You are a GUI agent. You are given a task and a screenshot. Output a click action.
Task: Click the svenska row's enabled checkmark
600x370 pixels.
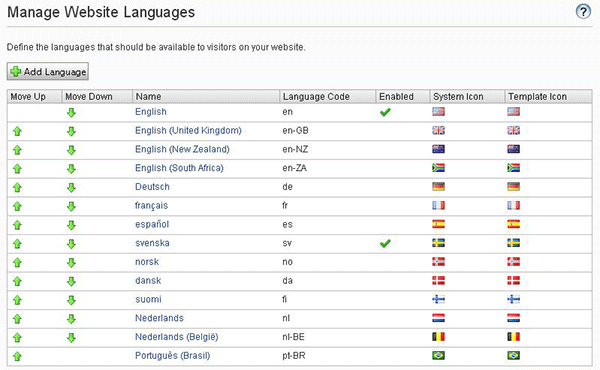tap(385, 243)
